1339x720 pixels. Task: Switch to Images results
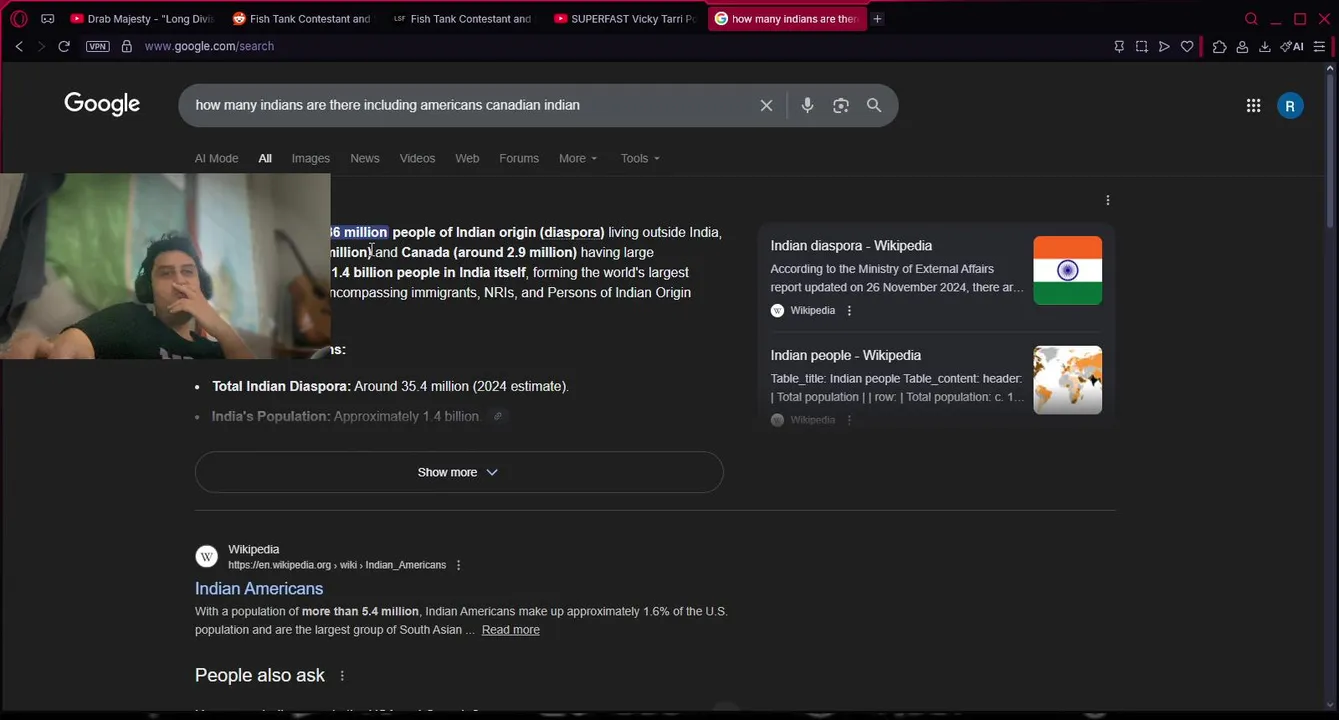click(x=311, y=158)
